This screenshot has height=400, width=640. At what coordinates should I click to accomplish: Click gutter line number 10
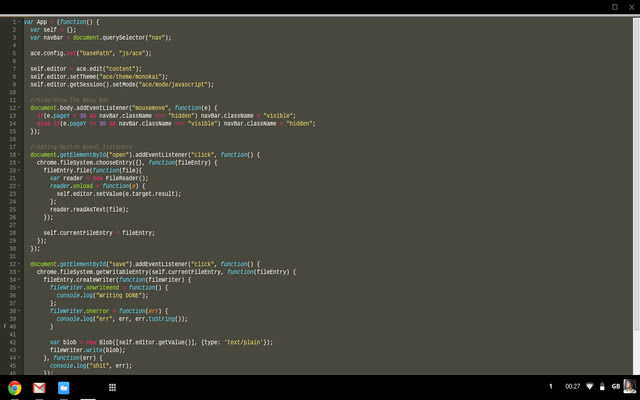tap(13, 92)
